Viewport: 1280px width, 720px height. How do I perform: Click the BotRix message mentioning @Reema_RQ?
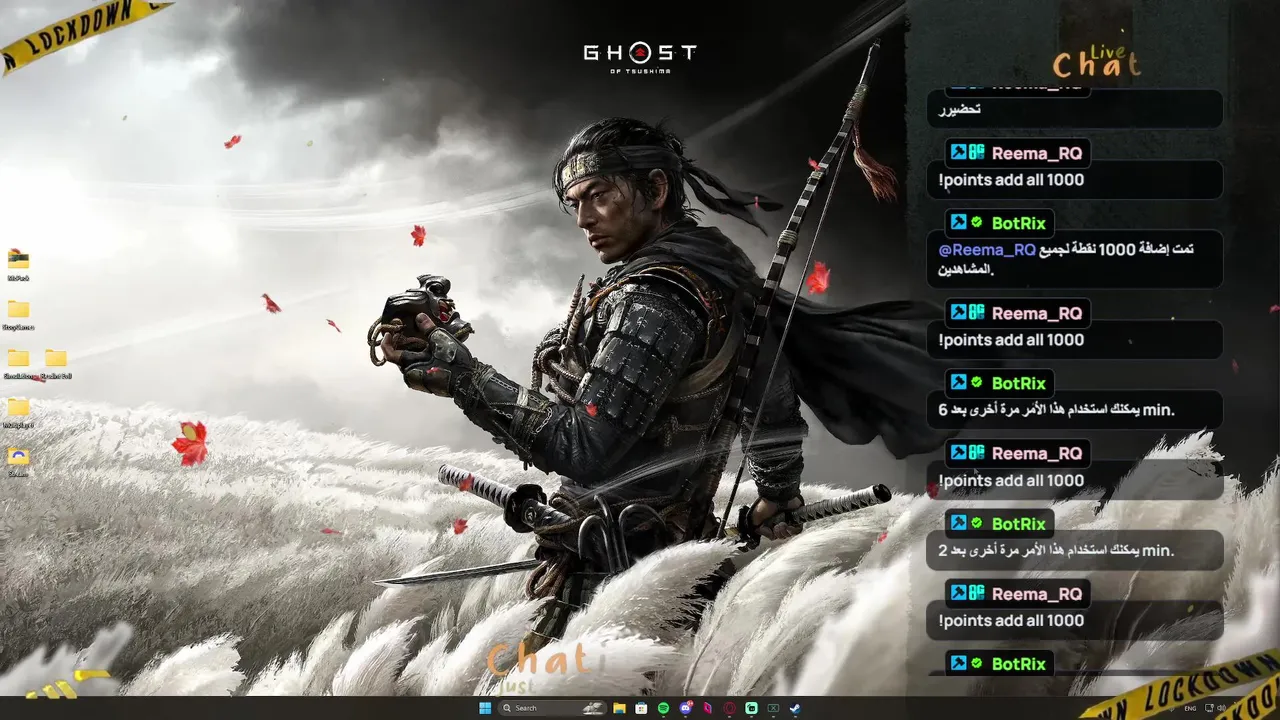1075,259
